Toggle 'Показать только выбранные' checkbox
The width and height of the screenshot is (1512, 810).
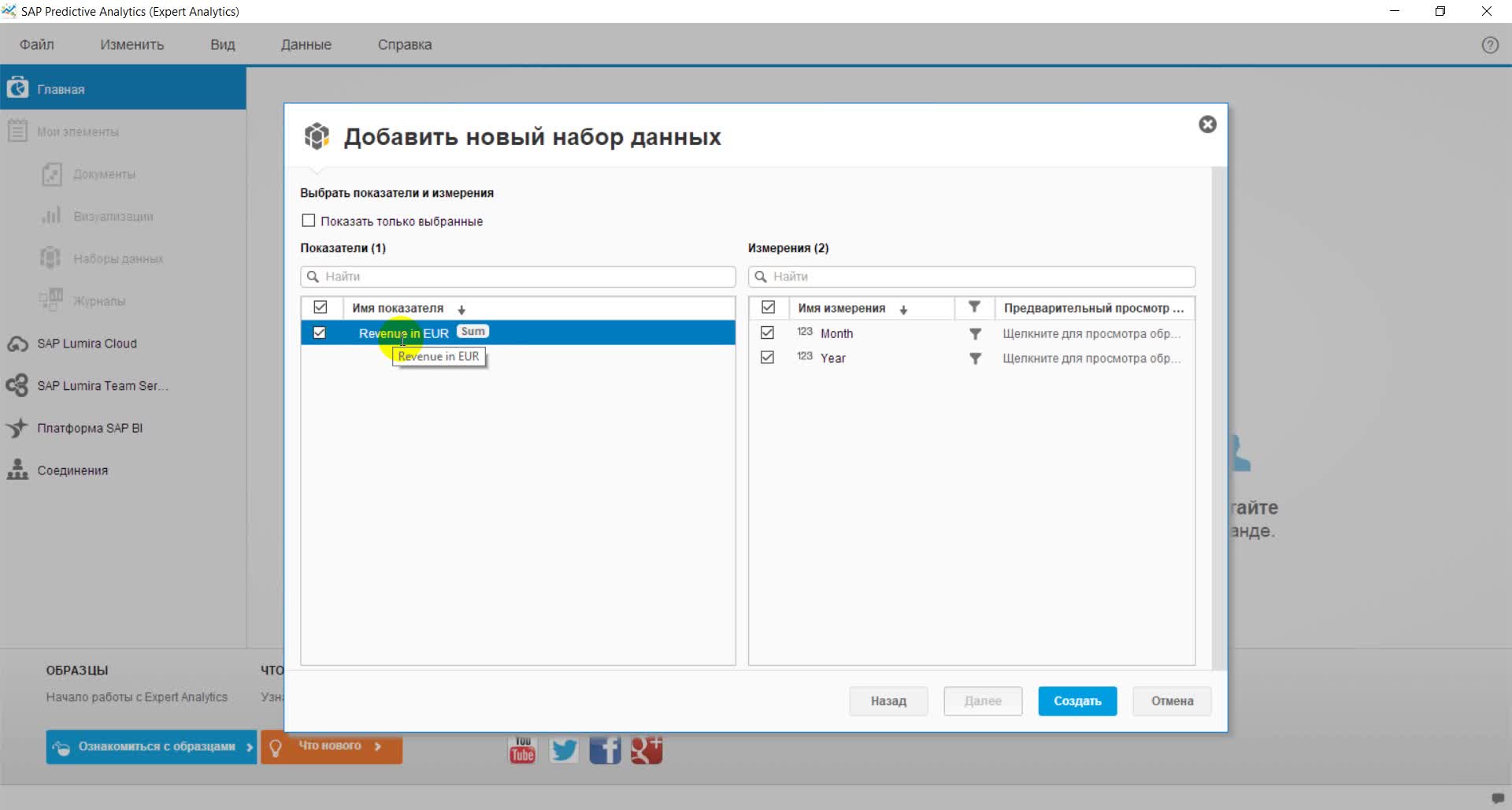coord(309,221)
